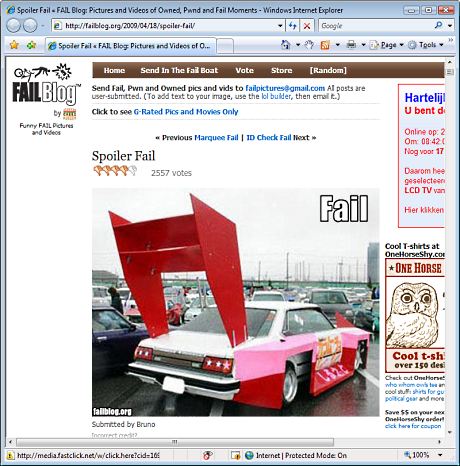460x466 pixels.
Task: Expand the toolbar overflow chevron
Action: (451, 40)
